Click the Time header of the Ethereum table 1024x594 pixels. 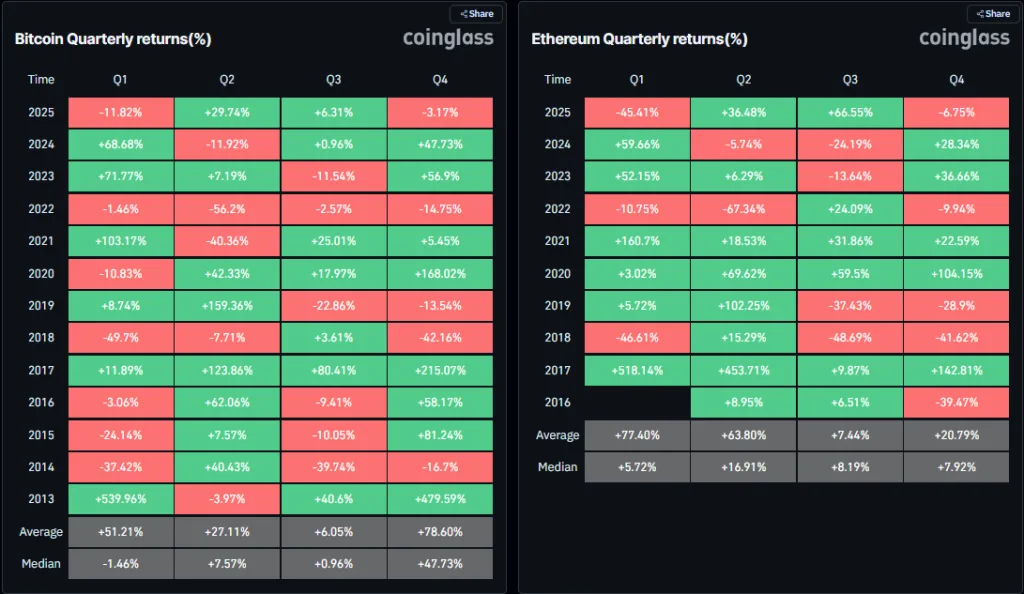click(x=557, y=79)
